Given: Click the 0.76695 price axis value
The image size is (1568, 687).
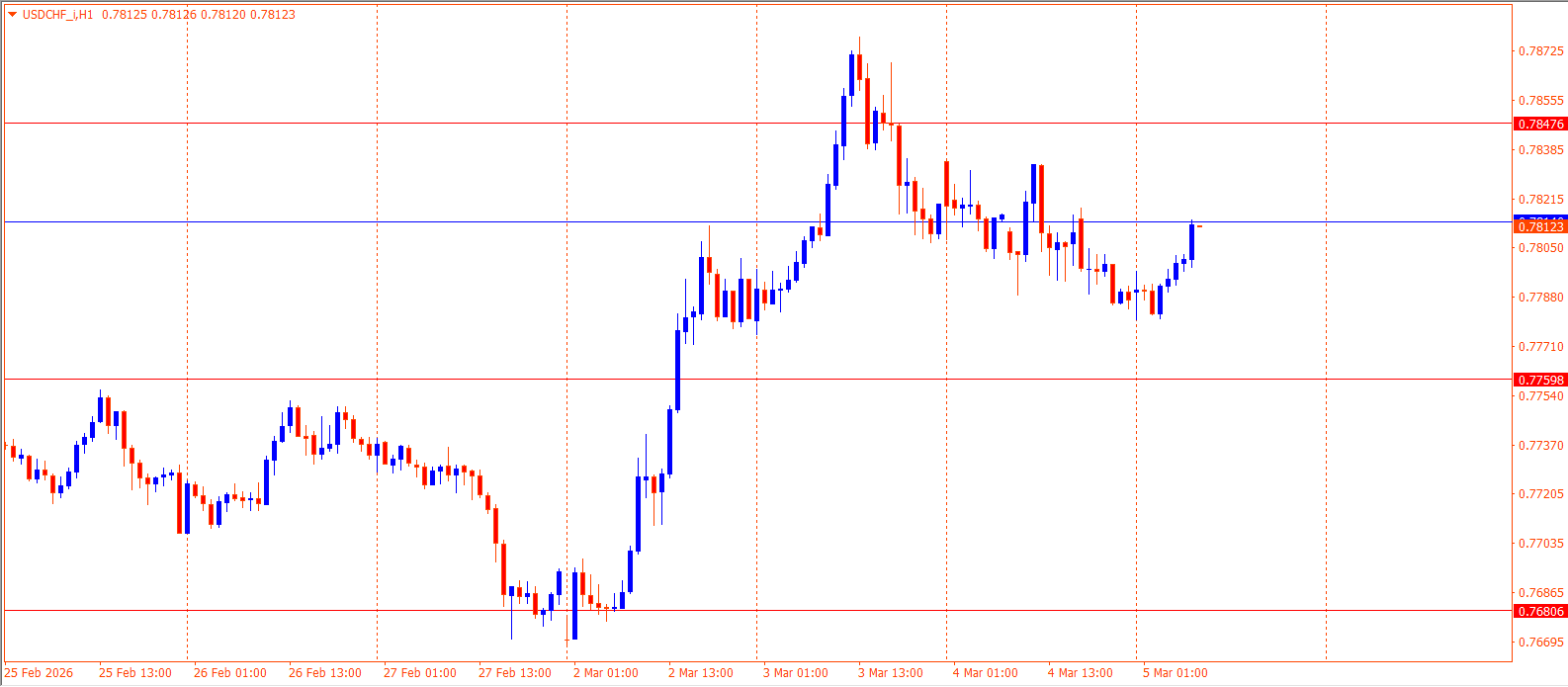Looking at the screenshot, I should [x=1541, y=643].
